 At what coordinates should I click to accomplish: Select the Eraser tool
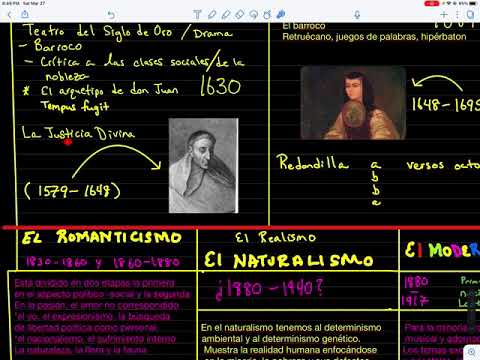[x=239, y=15]
